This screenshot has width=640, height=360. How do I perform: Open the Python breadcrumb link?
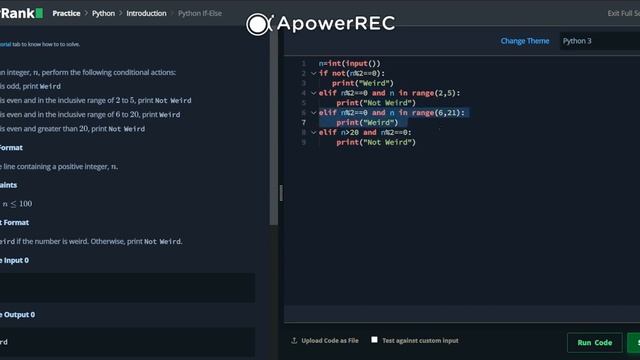tap(103, 13)
